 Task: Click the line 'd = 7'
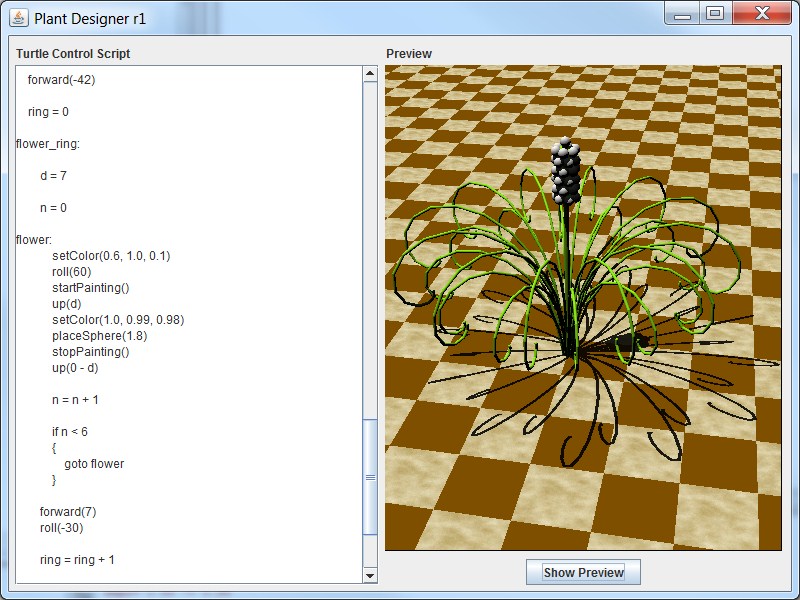pos(54,176)
